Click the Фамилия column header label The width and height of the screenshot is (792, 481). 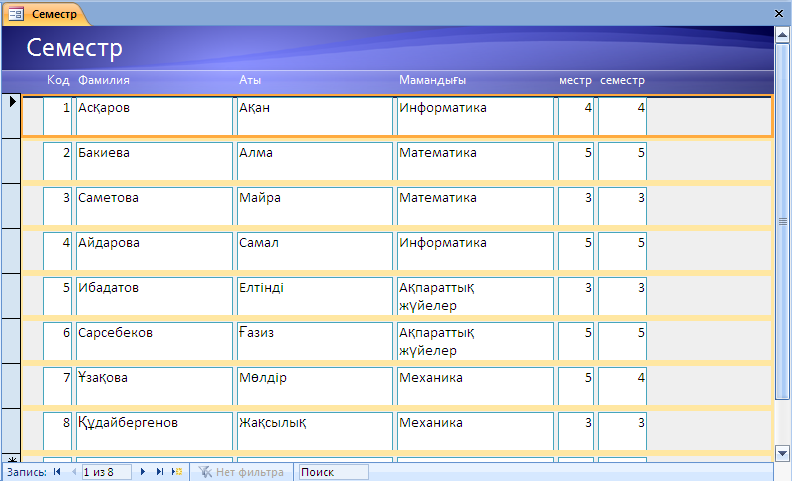pyautogui.click(x=104, y=80)
